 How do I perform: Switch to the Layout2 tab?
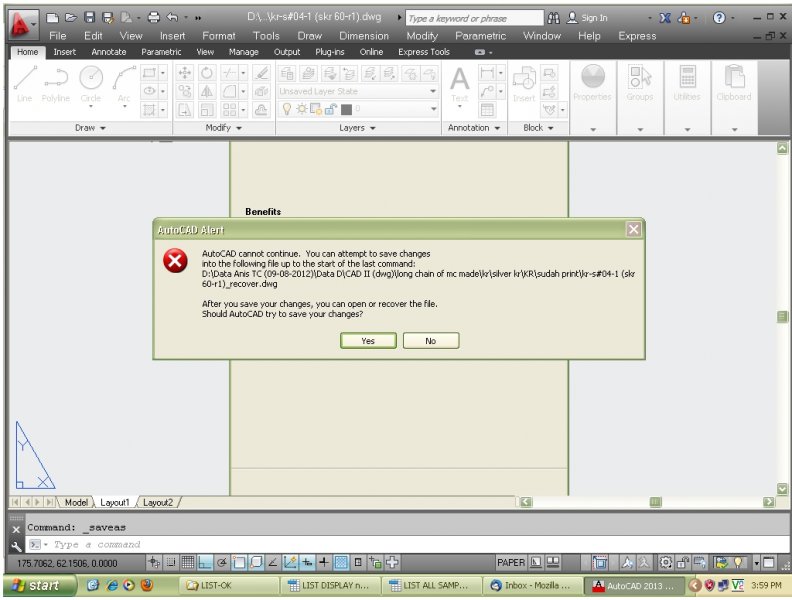[x=158, y=503]
